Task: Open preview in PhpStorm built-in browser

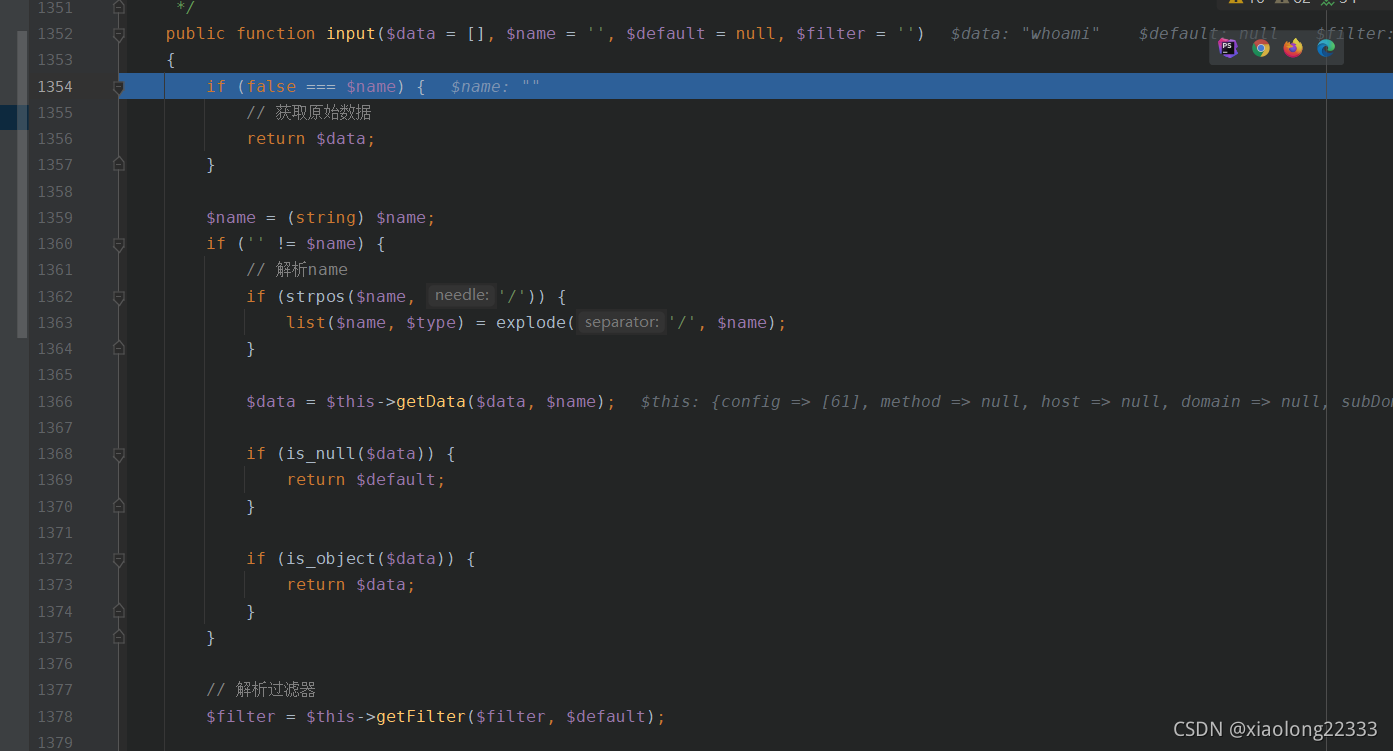Action: [1228, 47]
